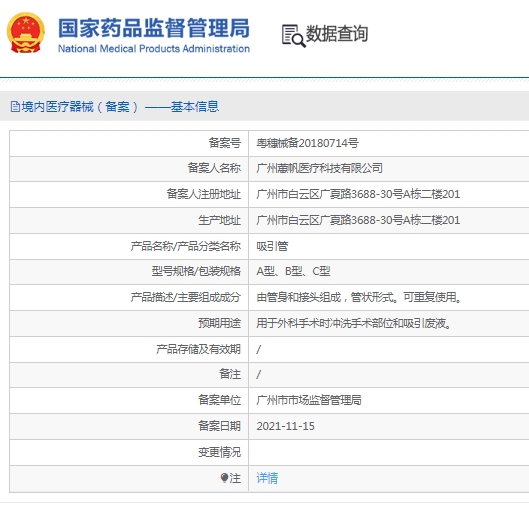Click the lightbulb icon beside 注

(x=224, y=478)
